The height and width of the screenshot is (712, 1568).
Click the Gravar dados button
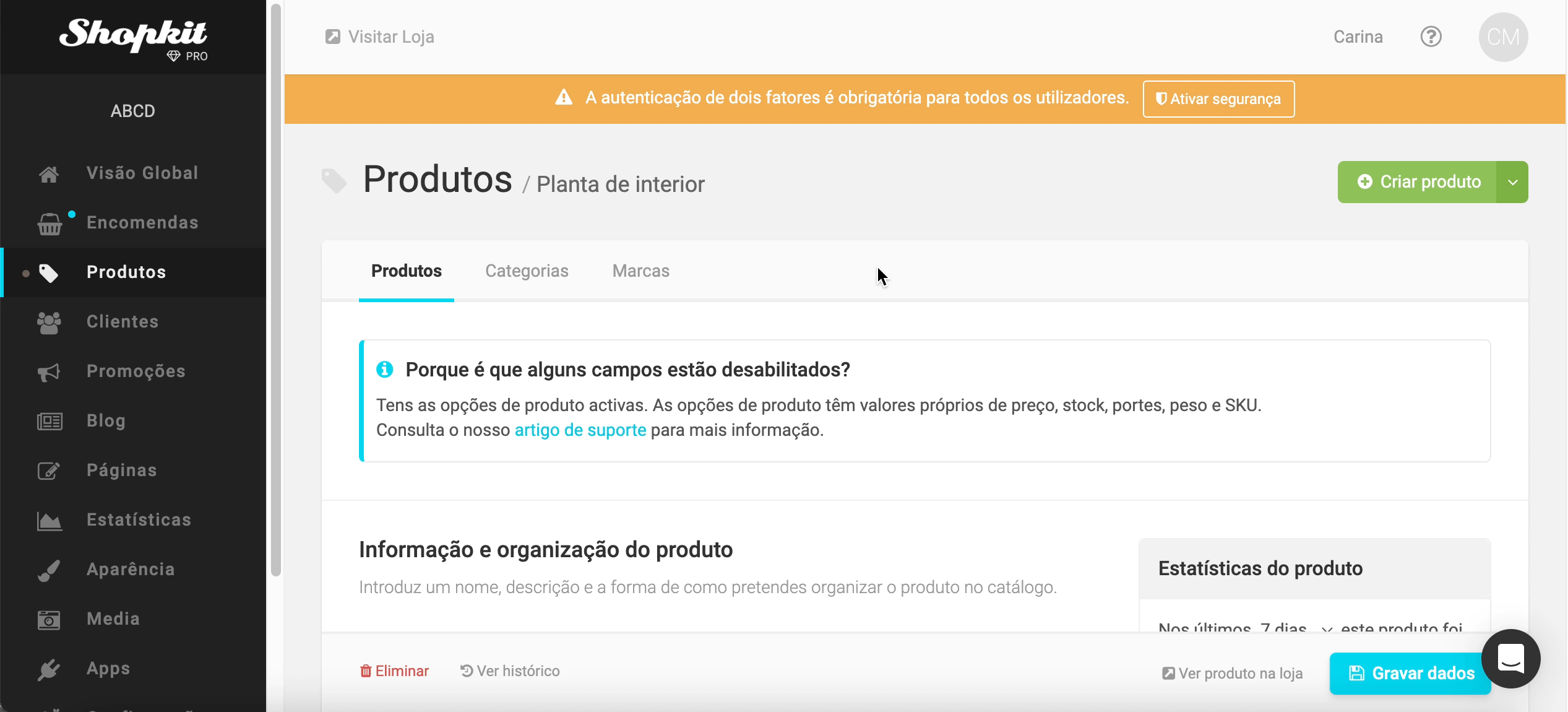point(1410,673)
